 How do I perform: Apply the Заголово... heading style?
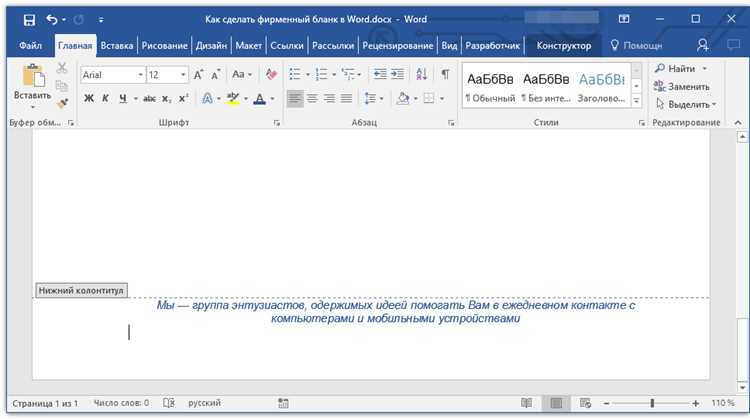pyautogui.click(x=601, y=86)
